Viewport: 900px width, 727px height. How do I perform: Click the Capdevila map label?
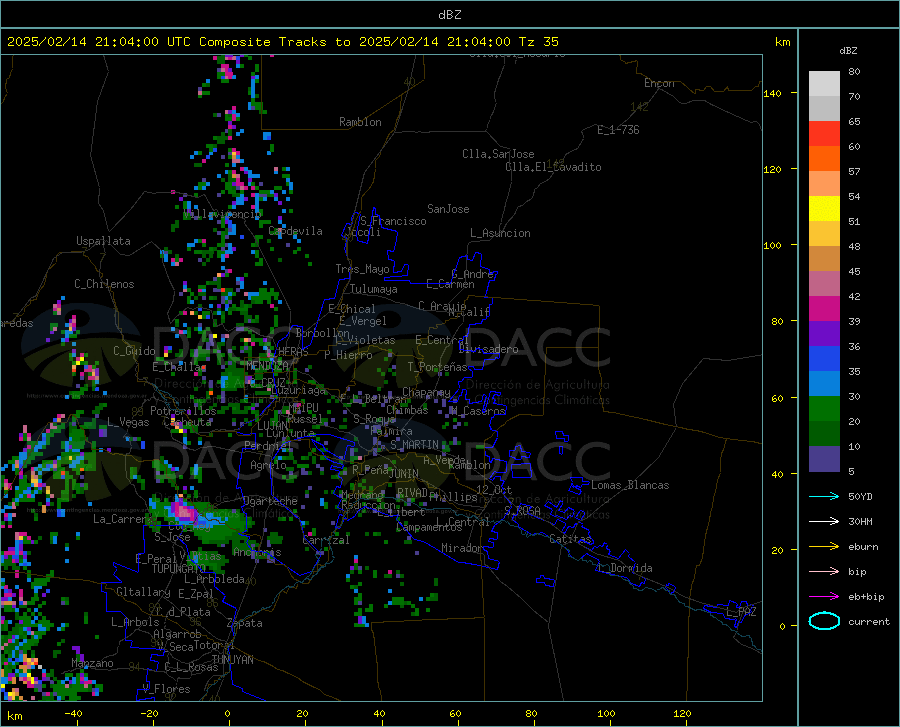tap(295, 231)
